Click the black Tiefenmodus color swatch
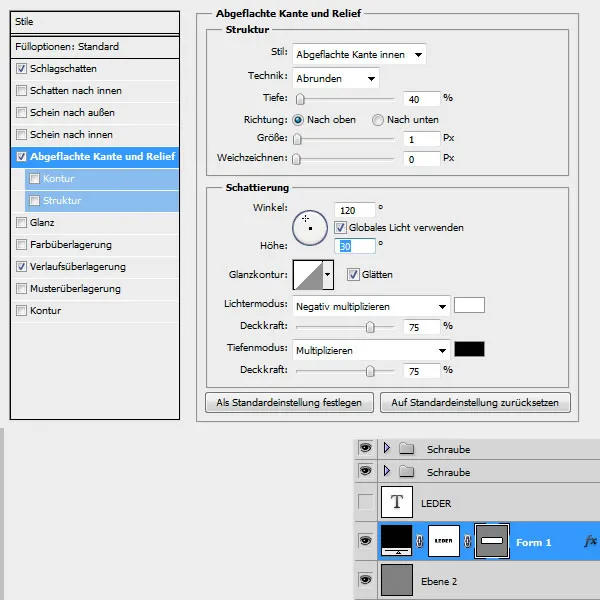 tap(469, 350)
